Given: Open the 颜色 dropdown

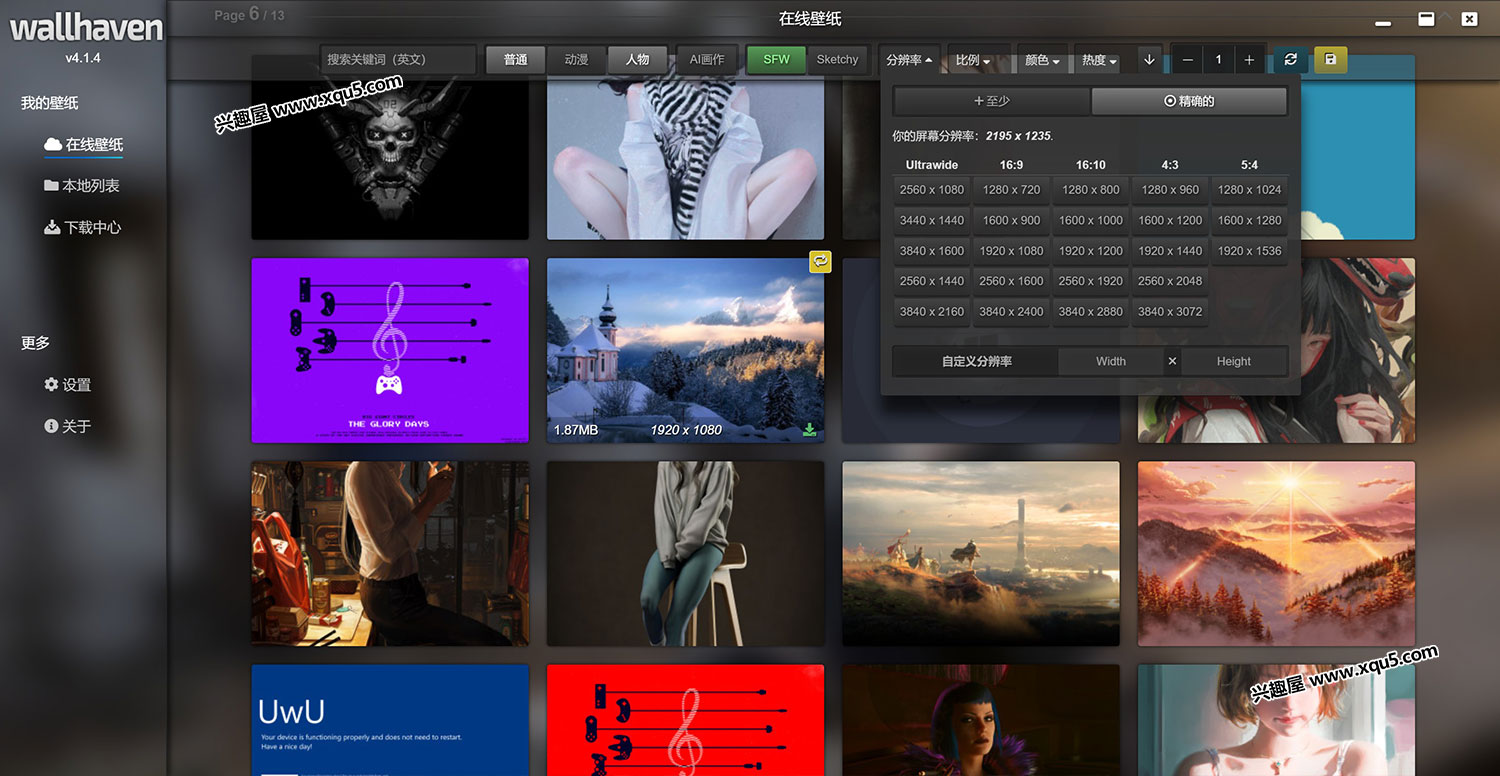Looking at the screenshot, I should (x=1041, y=60).
